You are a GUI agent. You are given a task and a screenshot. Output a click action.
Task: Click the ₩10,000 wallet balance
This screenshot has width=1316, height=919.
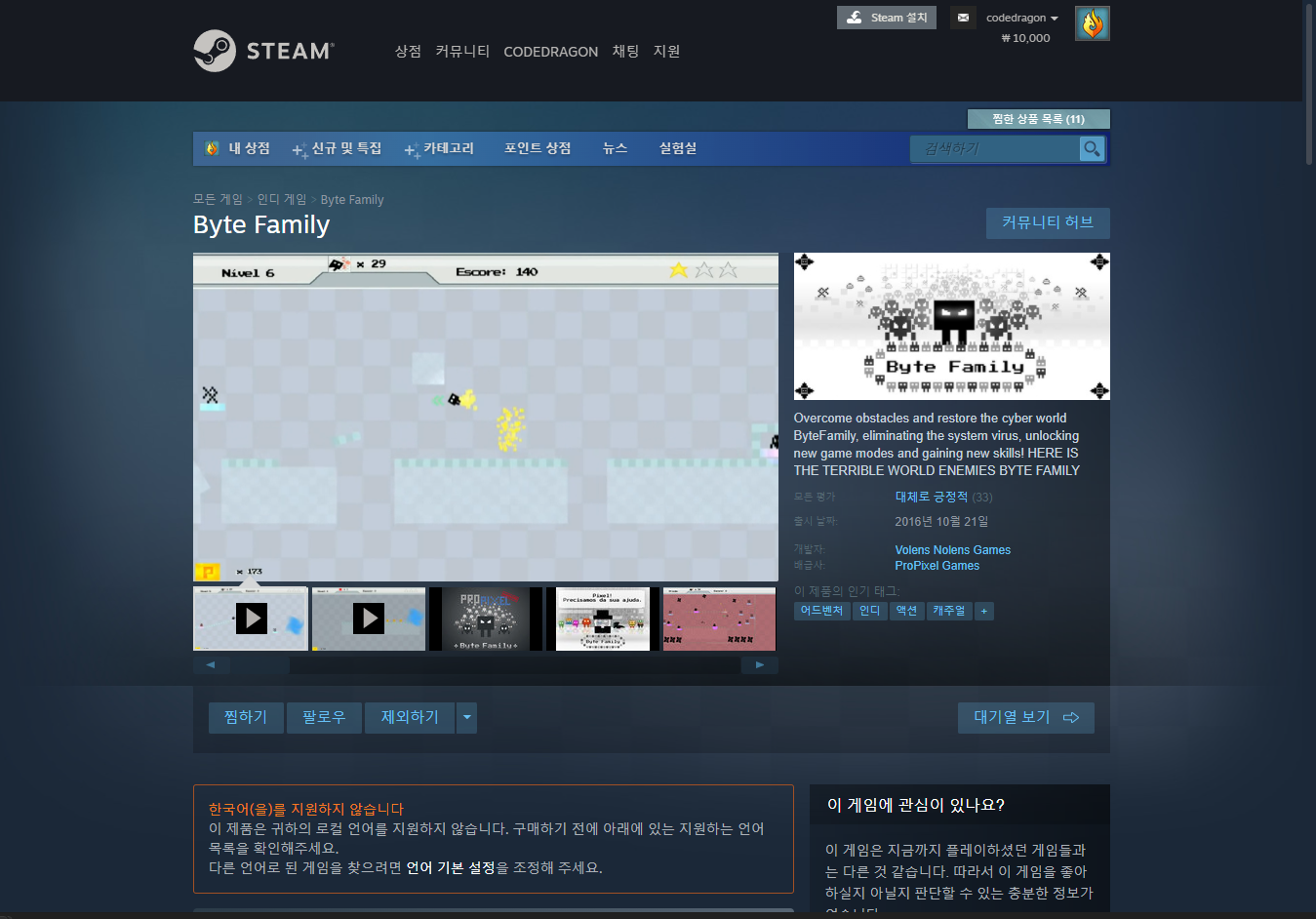[1025, 38]
